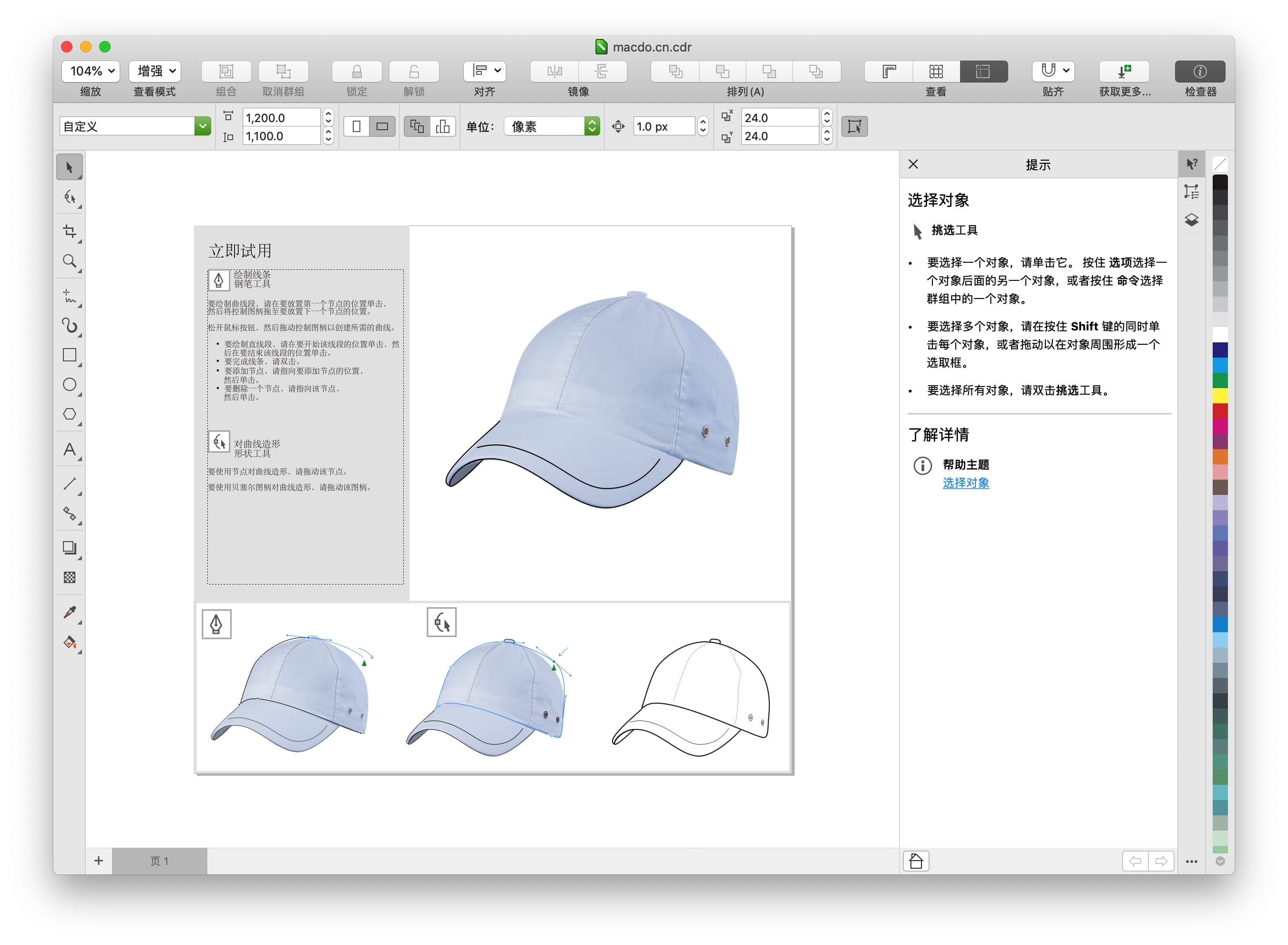Open the 增强 view mode dropdown
Viewport: 1288px width, 945px height.
[x=155, y=72]
